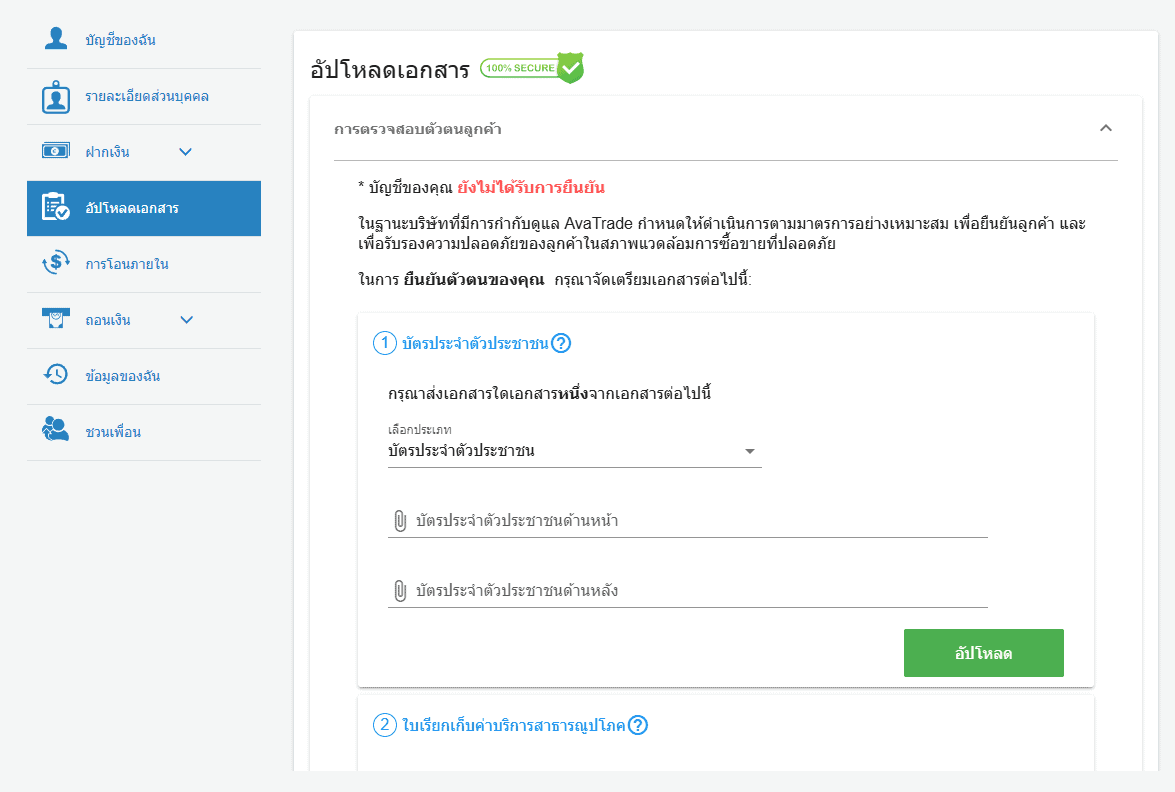
Task: Click the บัตรประจำตัวประชาชนด้านหน้า file field
Action: point(688,522)
